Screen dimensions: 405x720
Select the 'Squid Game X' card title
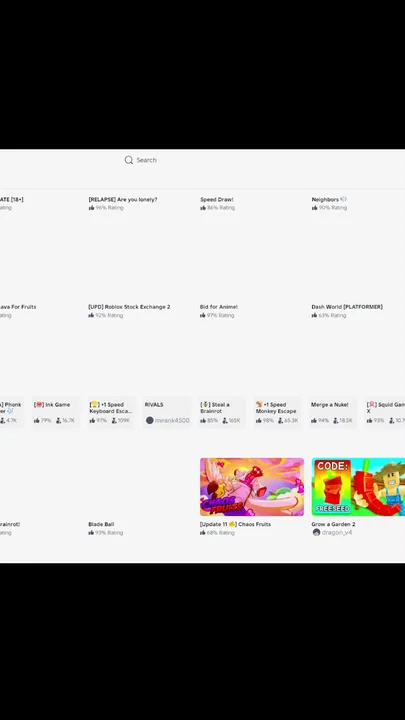point(385,408)
